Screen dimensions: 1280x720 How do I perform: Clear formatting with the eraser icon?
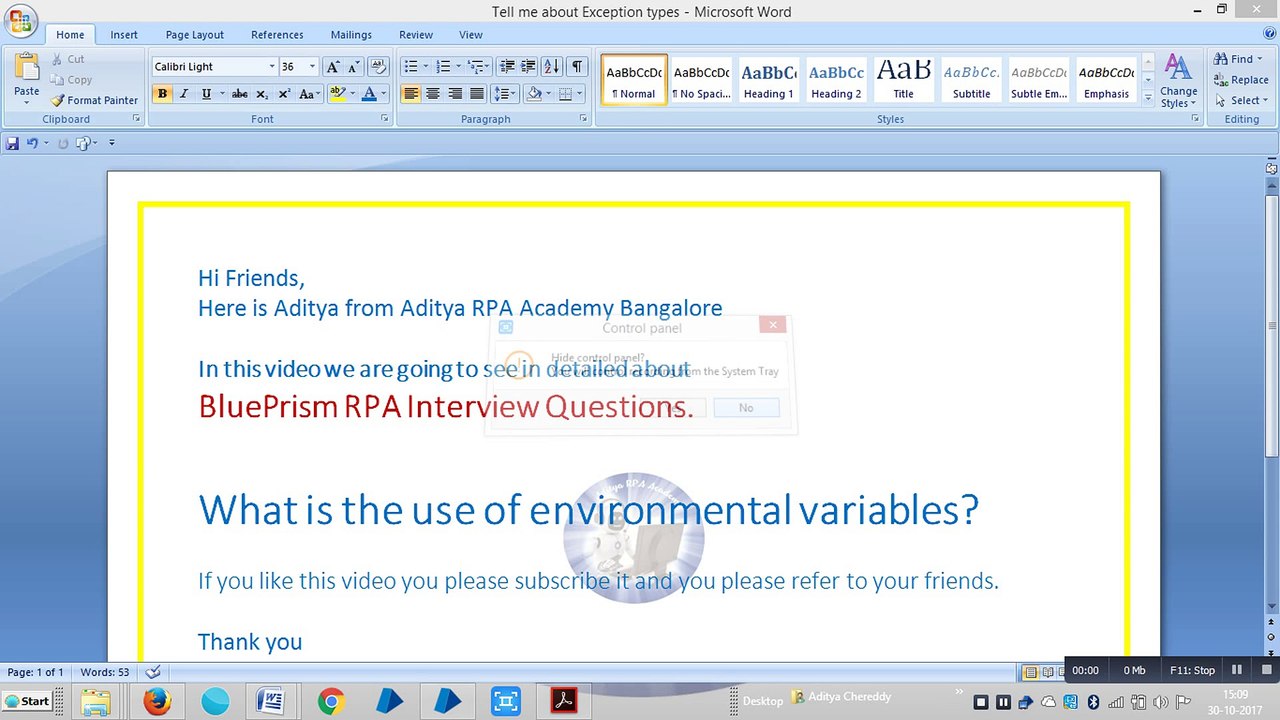[x=378, y=67]
